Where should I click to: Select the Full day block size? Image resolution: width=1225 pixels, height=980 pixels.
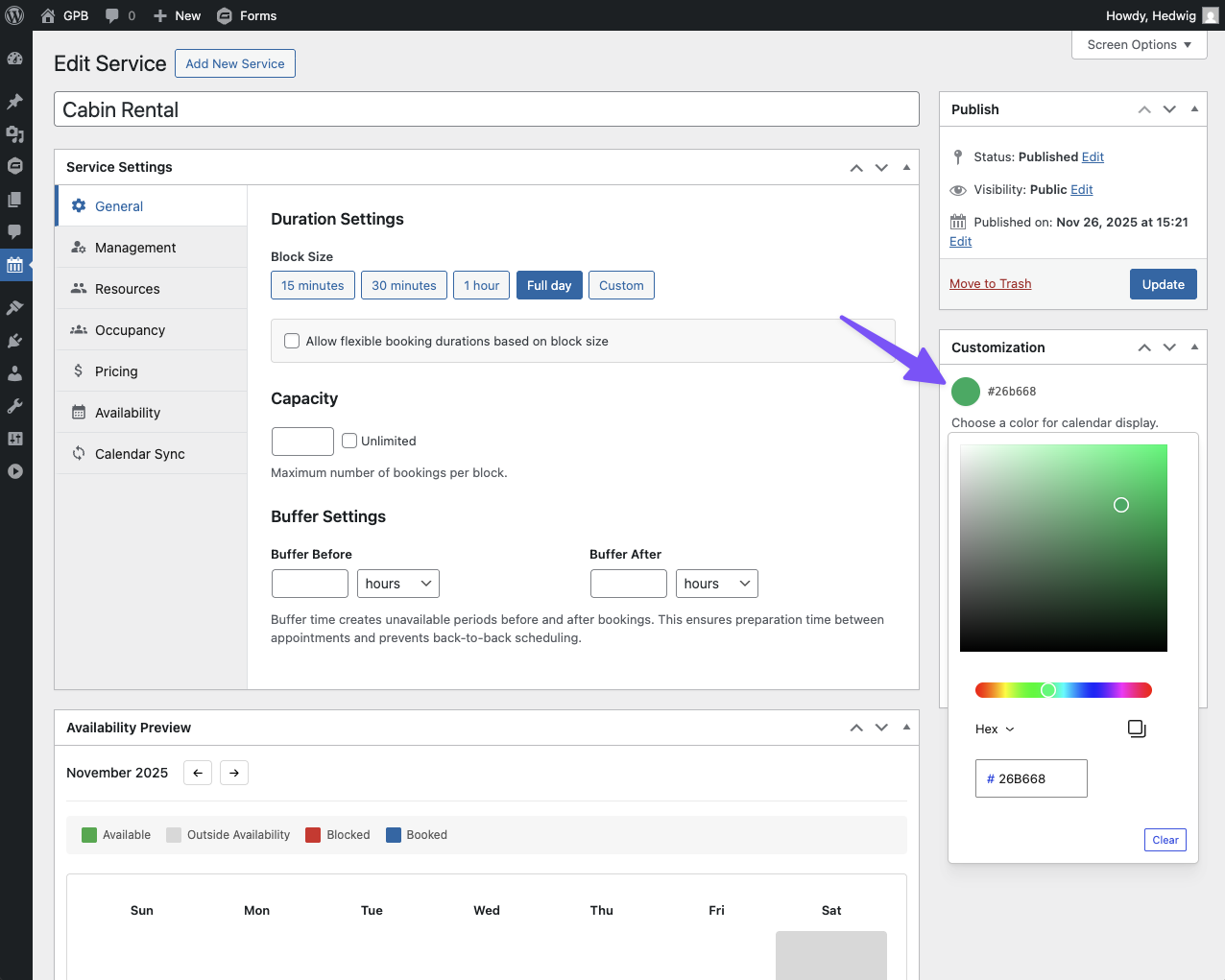(x=549, y=285)
